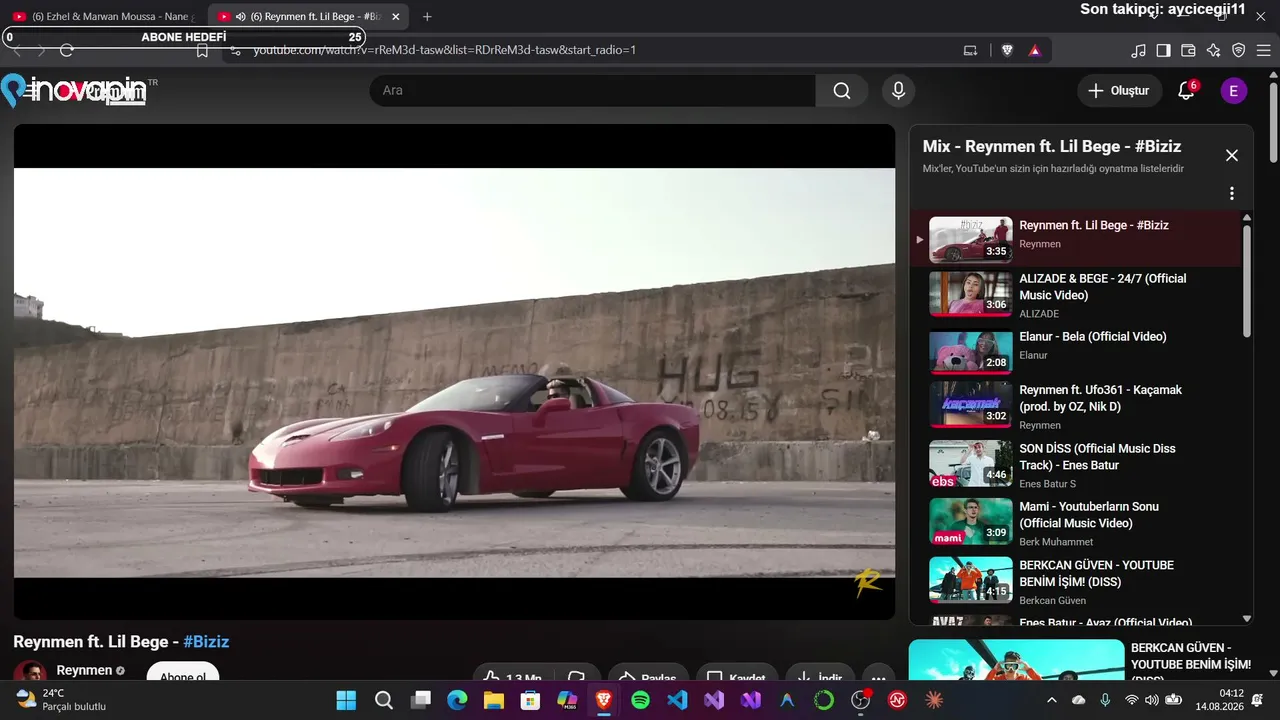The width and height of the screenshot is (1280, 720).
Task: Click the Brave Shields lion icon
Action: click(x=1007, y=50)
